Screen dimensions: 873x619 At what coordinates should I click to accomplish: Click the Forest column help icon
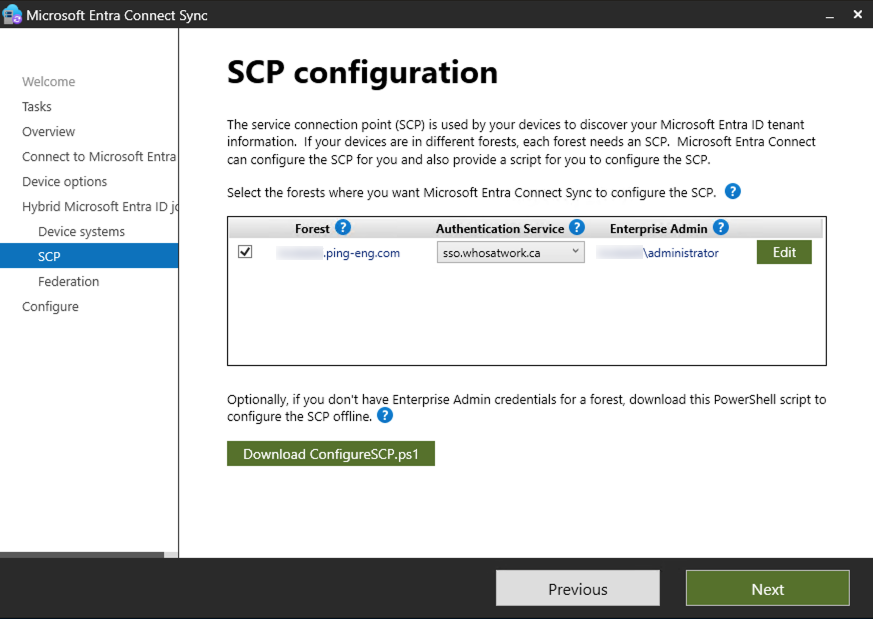[344, 227]
